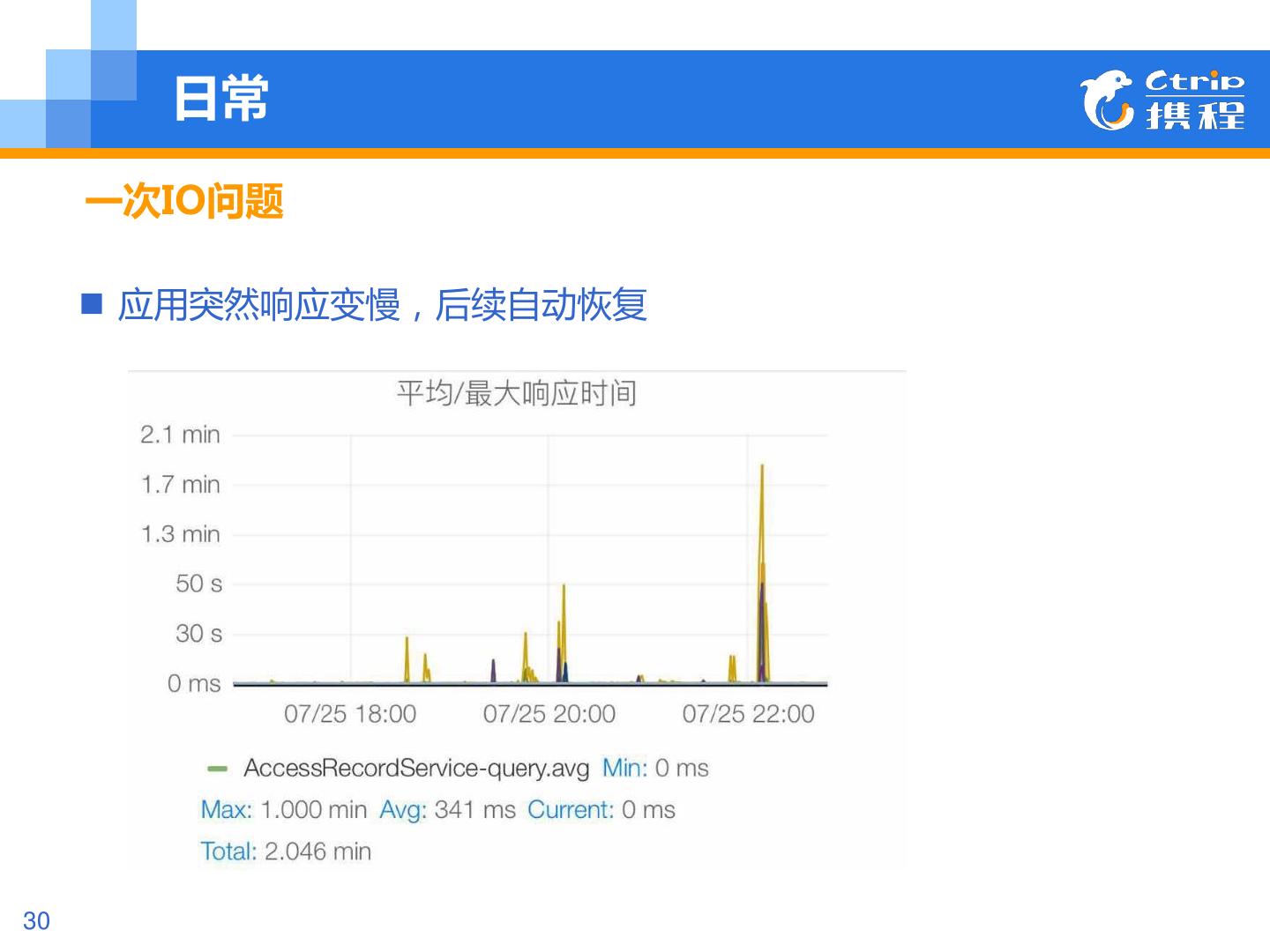Click the 0 ms y-axis label
The width and height of the screenshot is (1270, 952).
pos(194,683)
